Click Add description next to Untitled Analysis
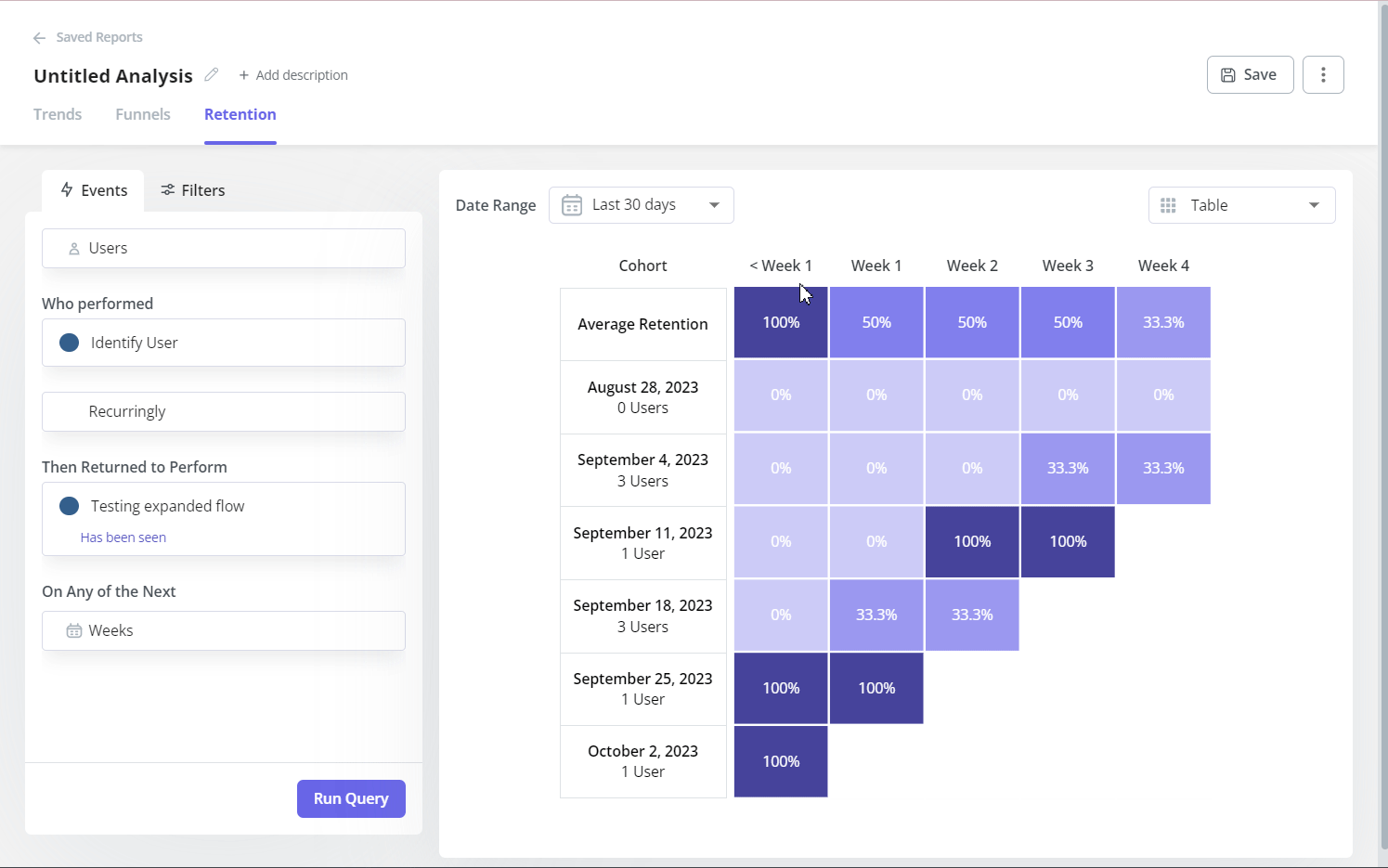Screen dimensions: 1388x868 pos(293,74)
